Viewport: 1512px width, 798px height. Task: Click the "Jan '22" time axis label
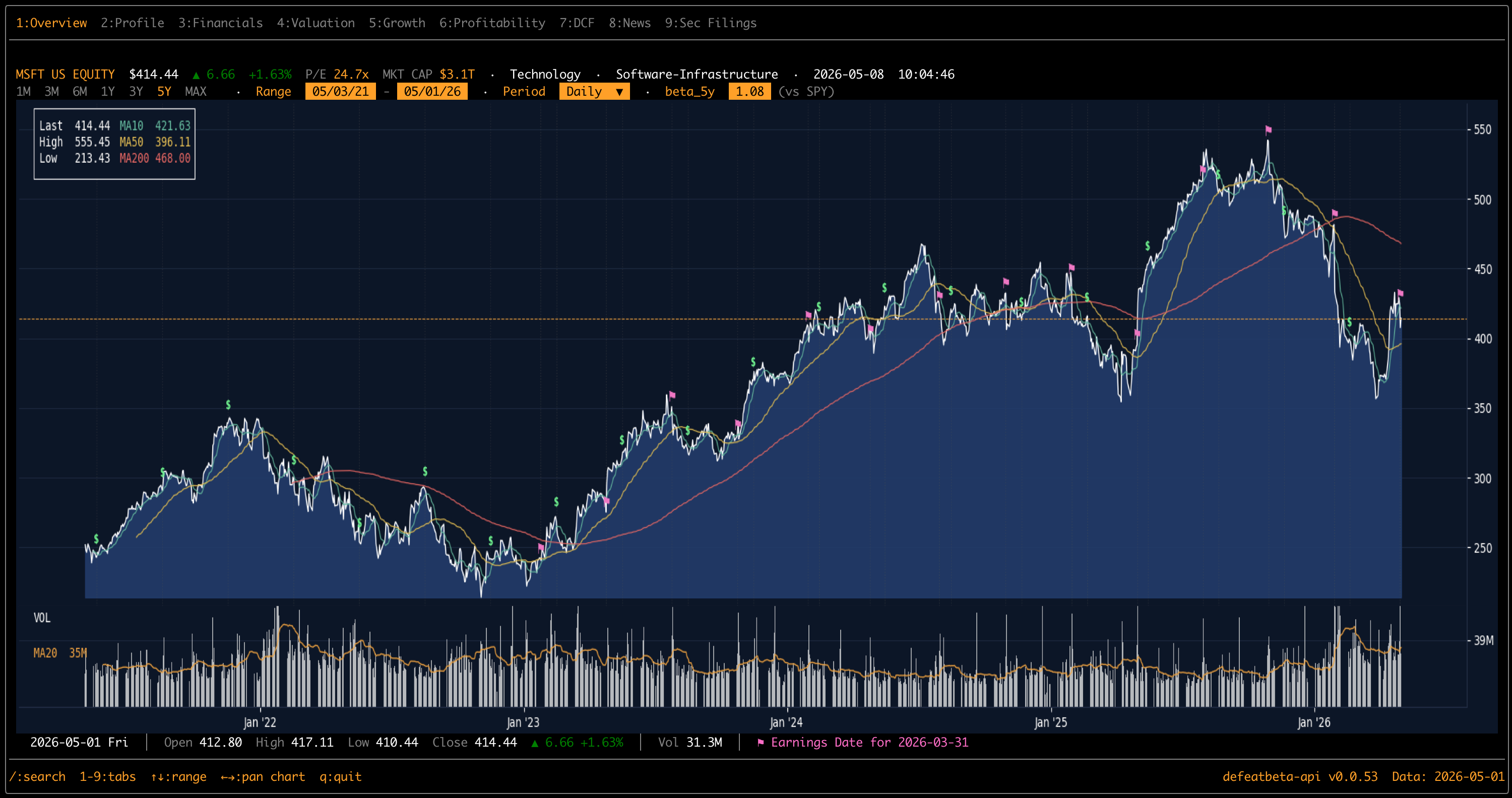260,722
